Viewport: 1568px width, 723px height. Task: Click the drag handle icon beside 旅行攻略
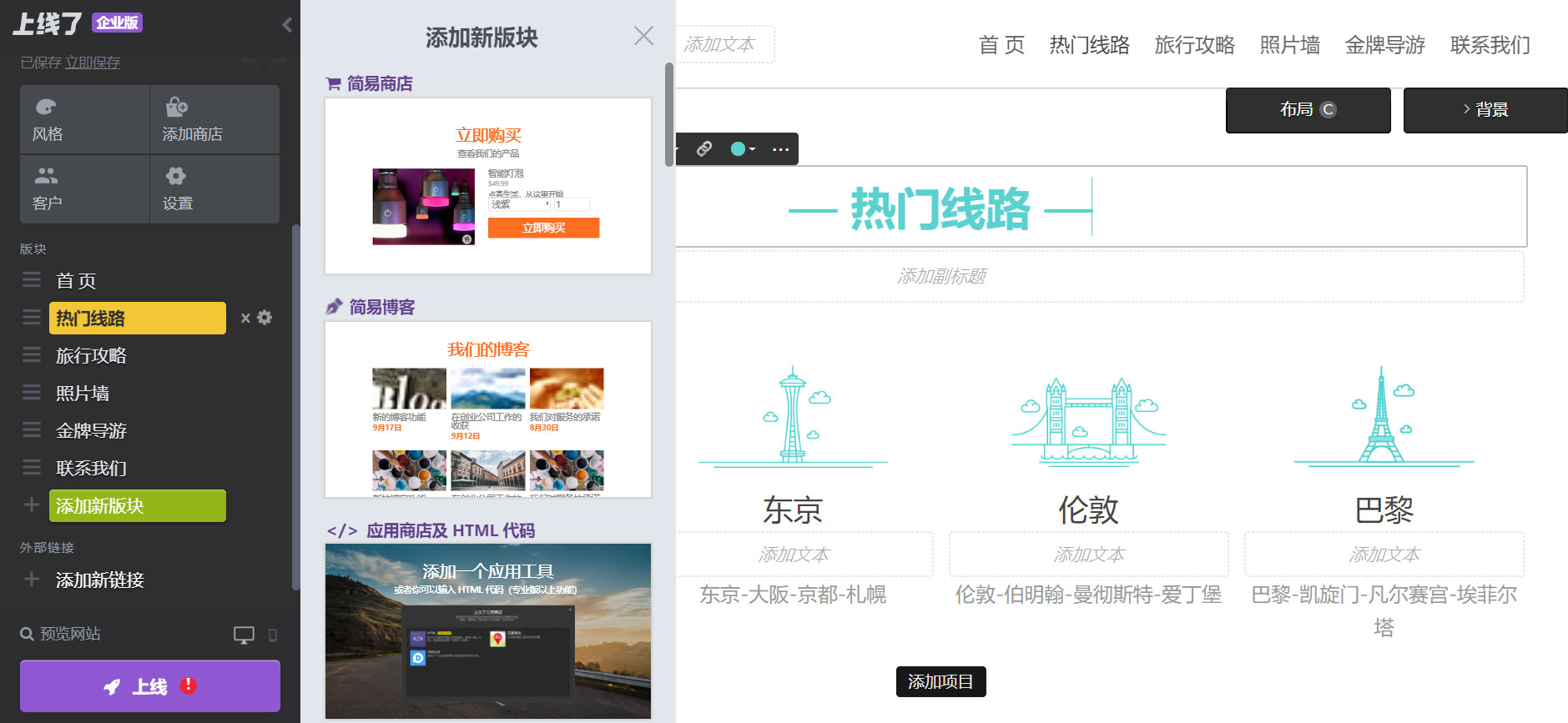32,355
